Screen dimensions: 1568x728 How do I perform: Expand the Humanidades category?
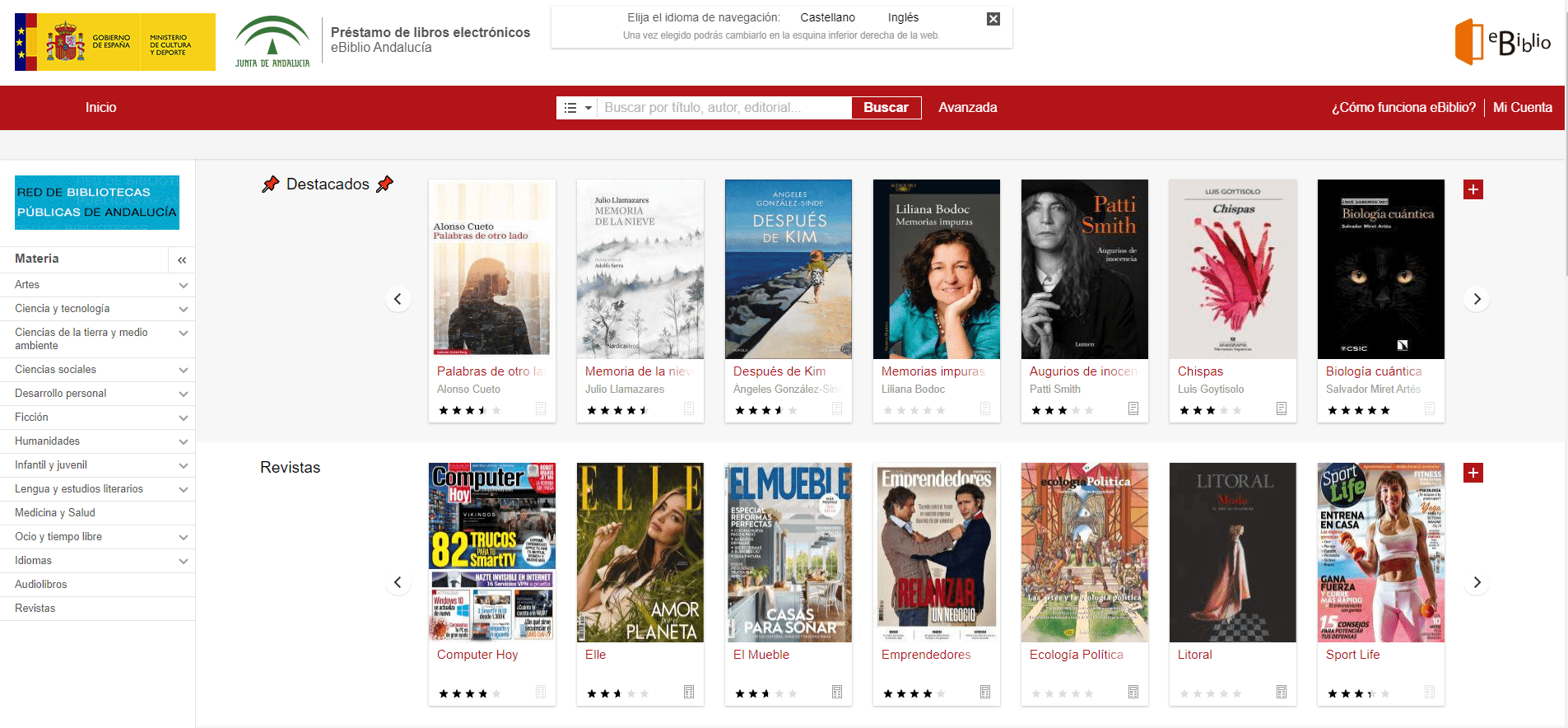[183, 441]
